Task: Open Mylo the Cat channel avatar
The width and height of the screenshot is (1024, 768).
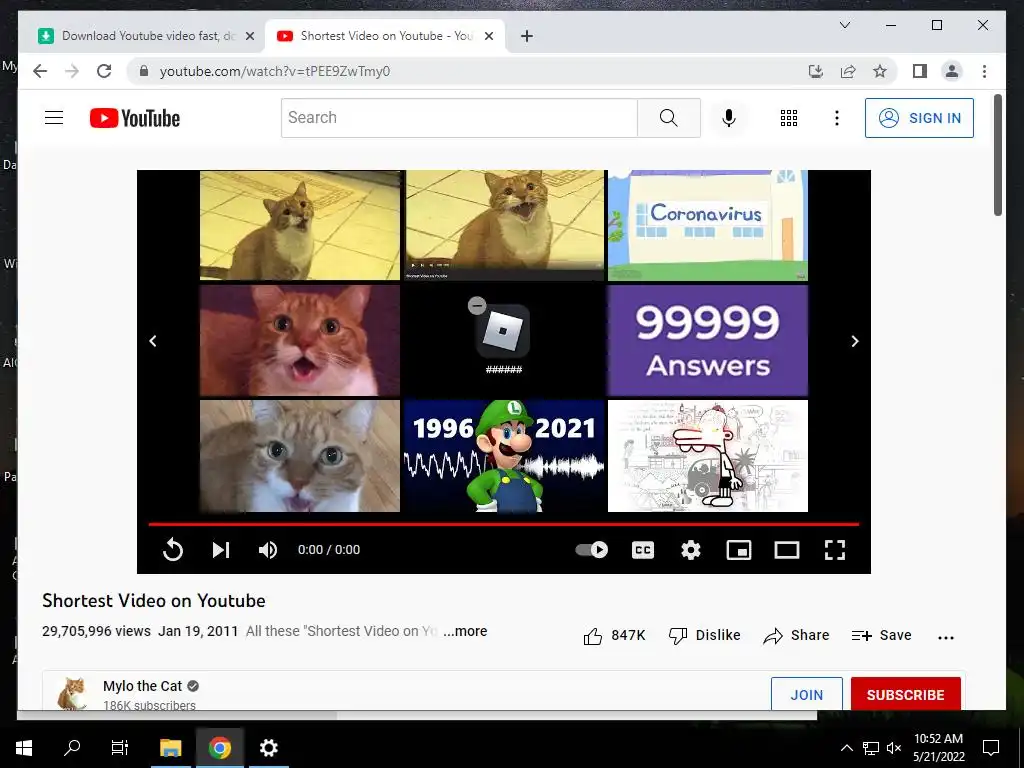Action: click(x=72, y=694)
